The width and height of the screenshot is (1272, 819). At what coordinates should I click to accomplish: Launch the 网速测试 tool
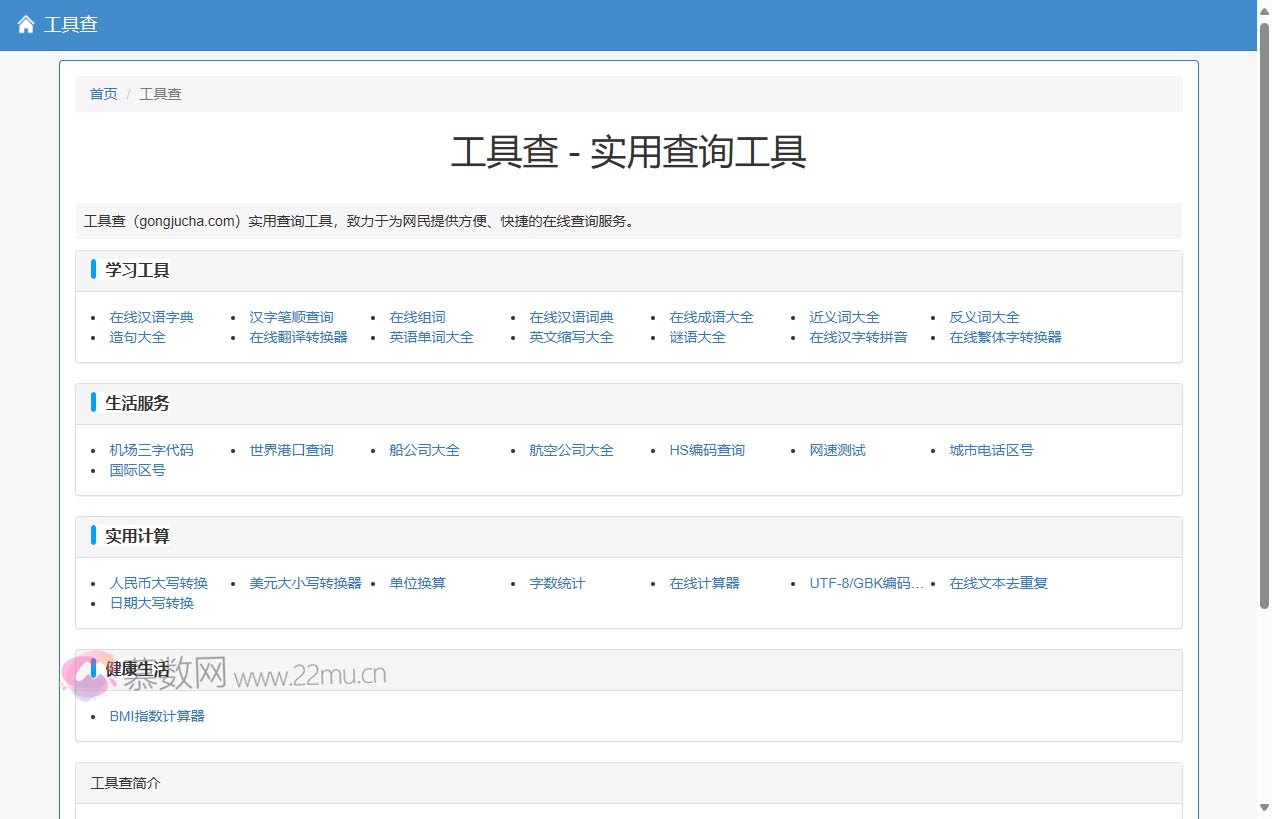[837, 450]
